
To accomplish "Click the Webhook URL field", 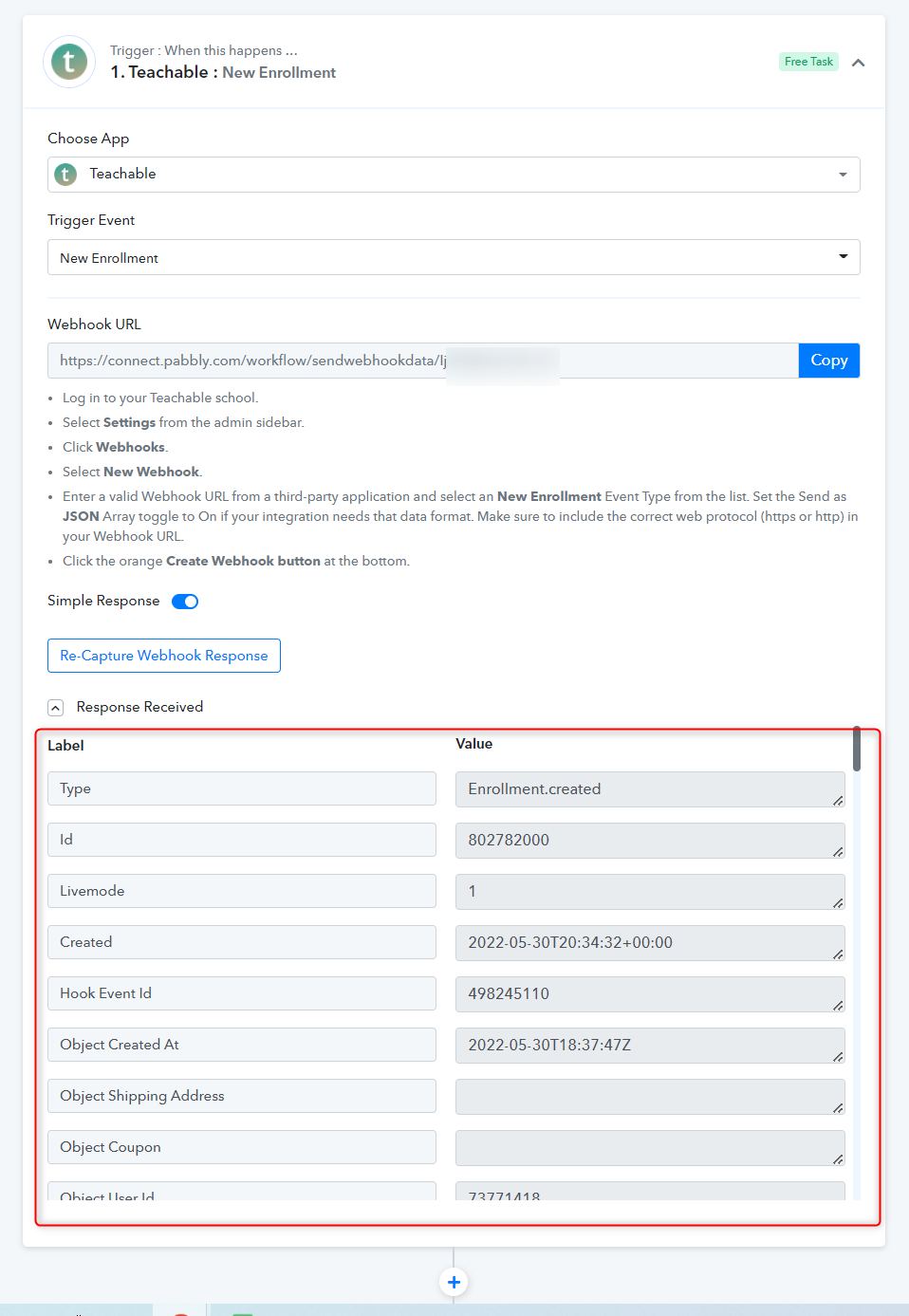I will coord(423,361).
